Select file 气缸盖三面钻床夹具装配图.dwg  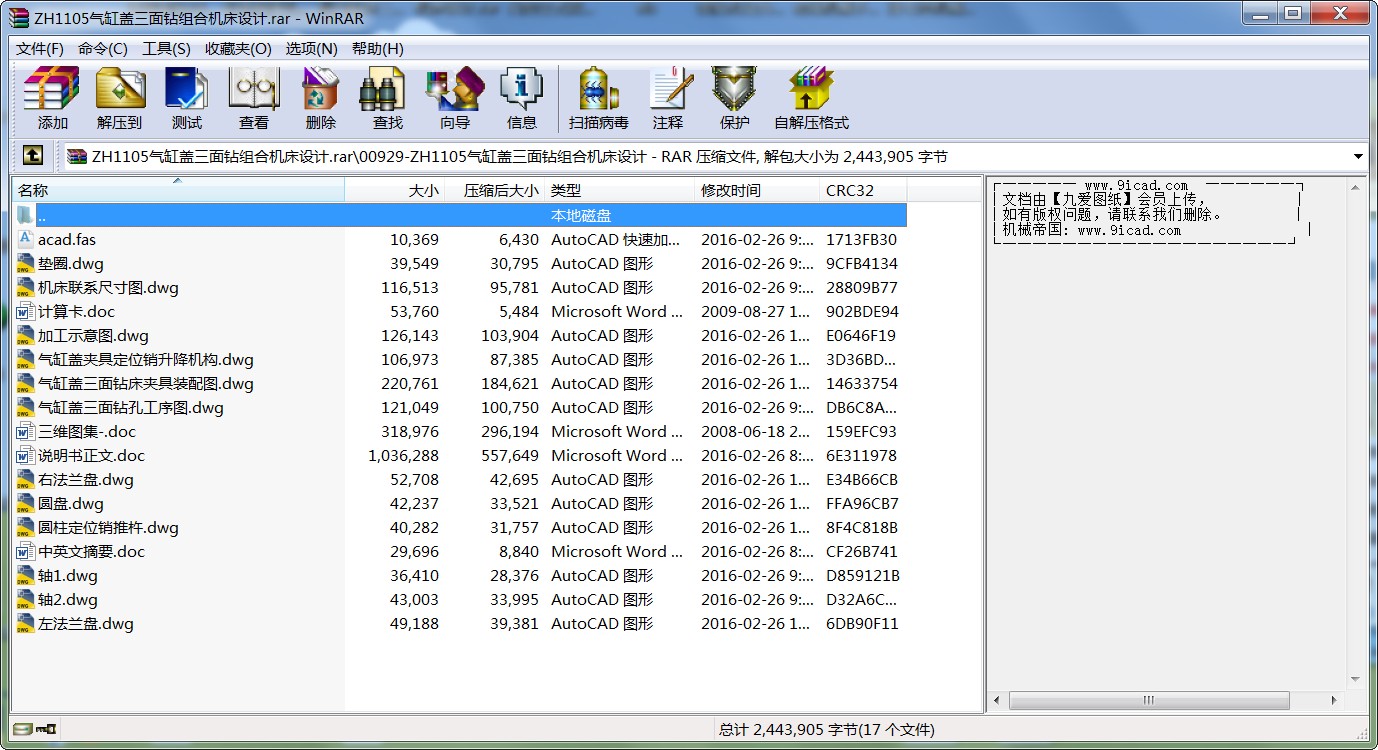tap(146, 383)
